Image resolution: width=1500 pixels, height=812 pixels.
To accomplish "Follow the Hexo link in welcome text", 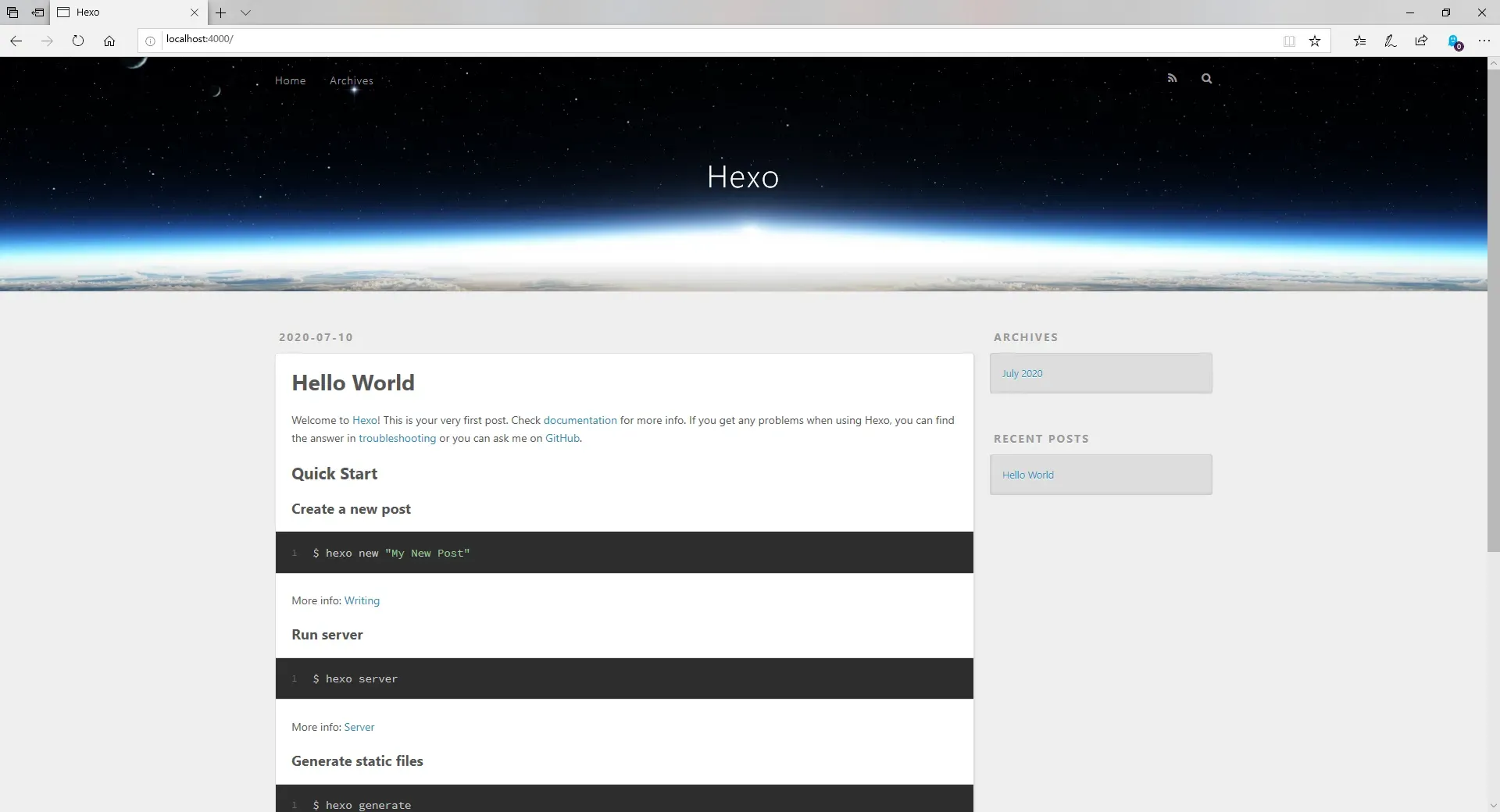I will click(365, 420).
